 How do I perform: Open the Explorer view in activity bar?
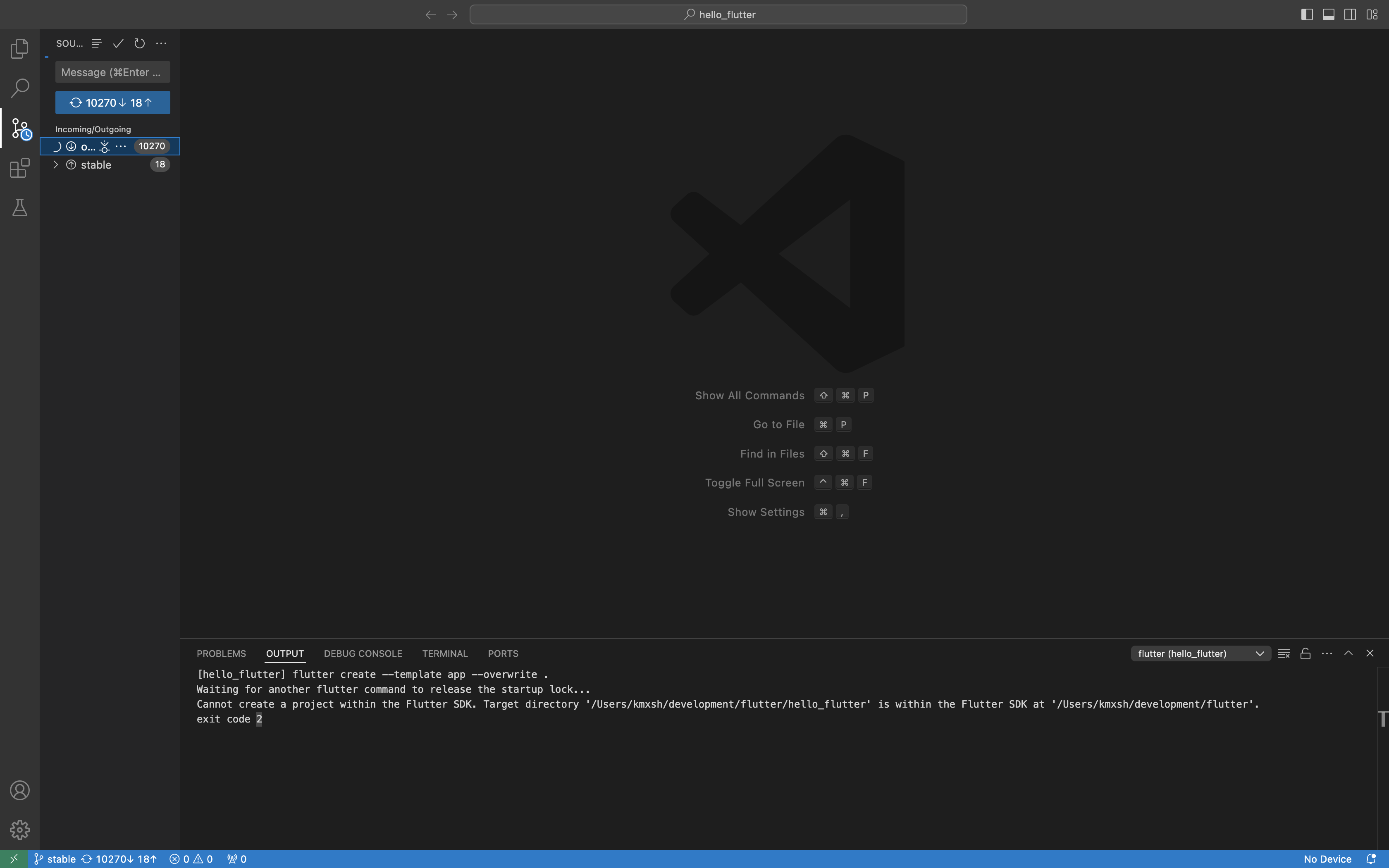pyautogui.click(x=19, y=49)
